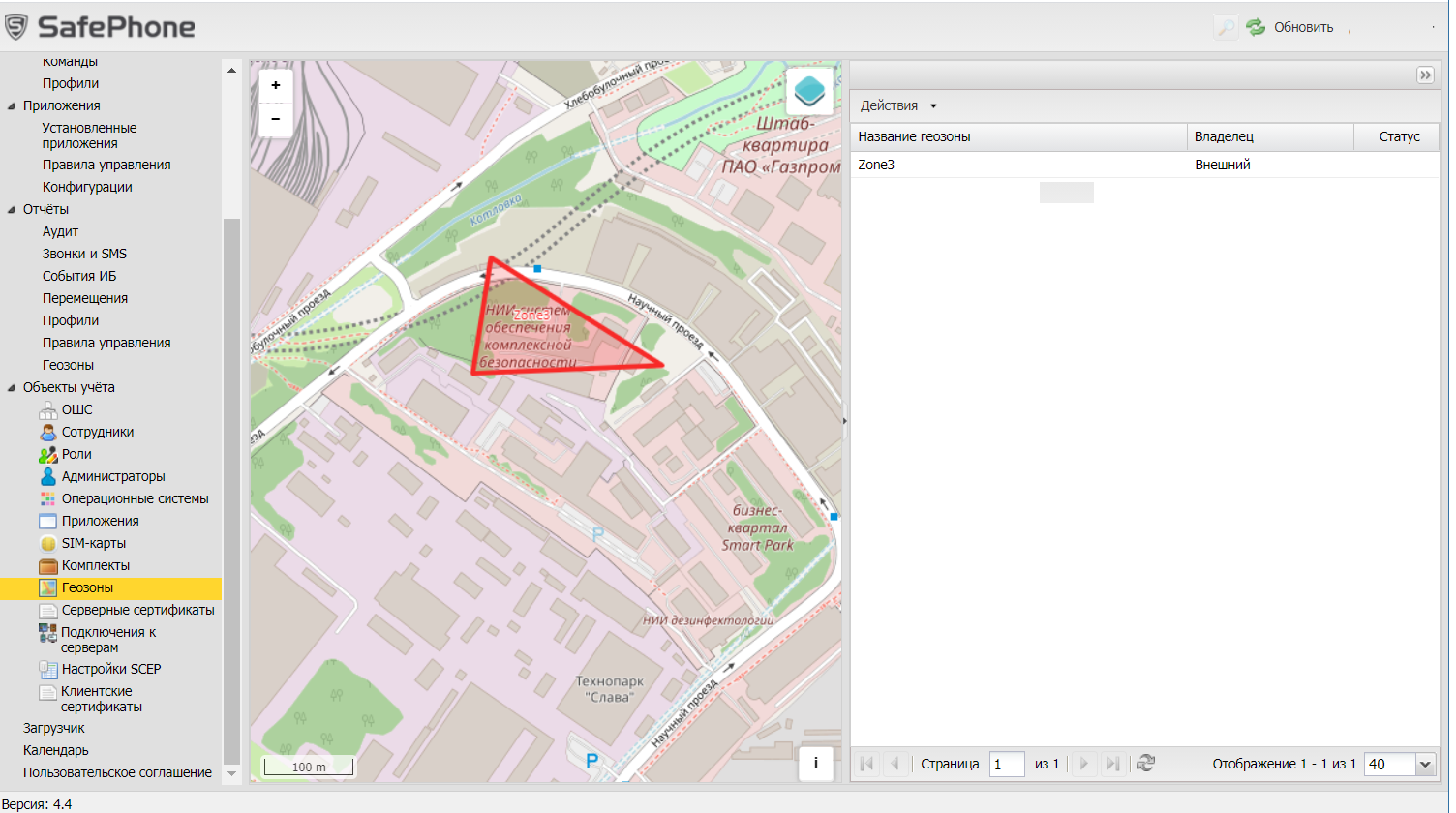Go to next page of geozones

pyautogui.click(x=1083, y=764)
